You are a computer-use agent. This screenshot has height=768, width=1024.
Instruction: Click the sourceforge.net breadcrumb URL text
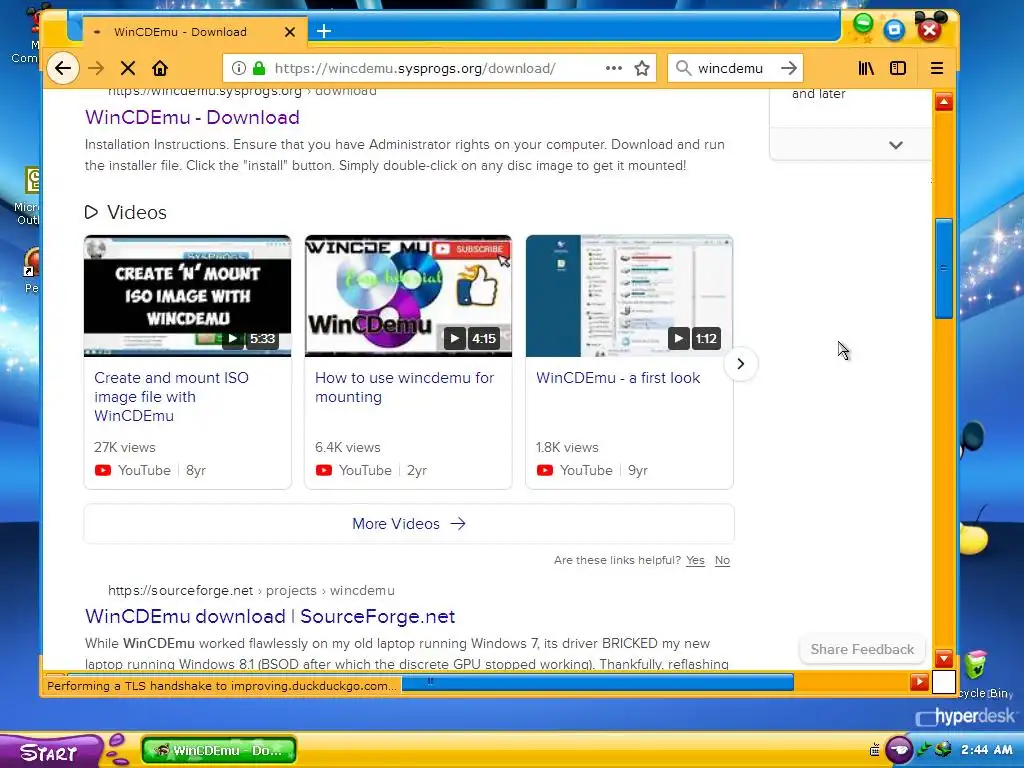click(251, 590)
